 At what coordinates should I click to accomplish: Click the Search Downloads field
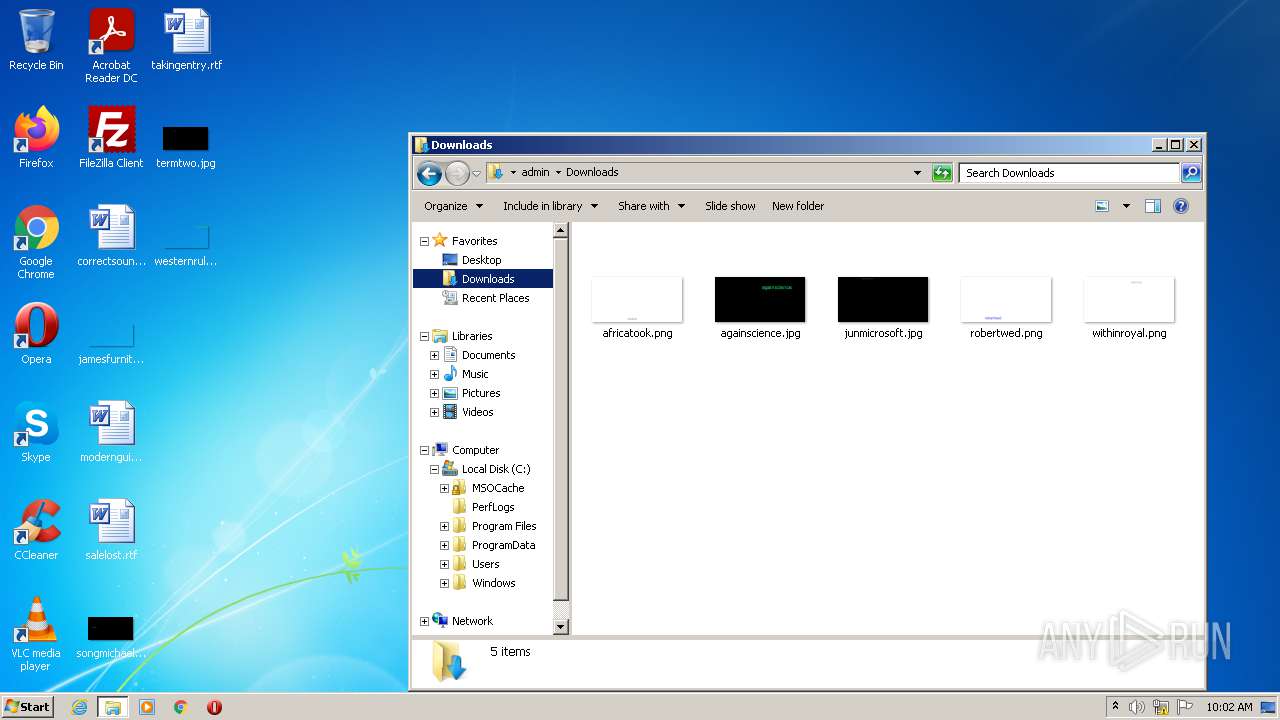(1069, 173)
